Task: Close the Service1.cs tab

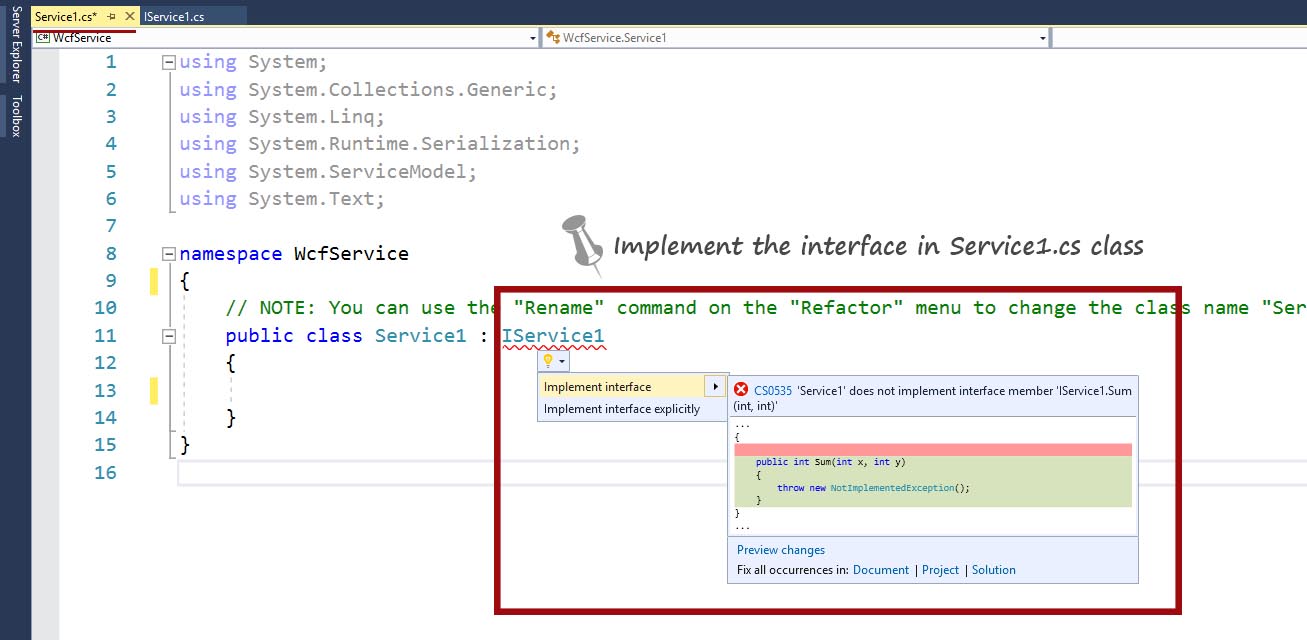Action: click(130, 17)
